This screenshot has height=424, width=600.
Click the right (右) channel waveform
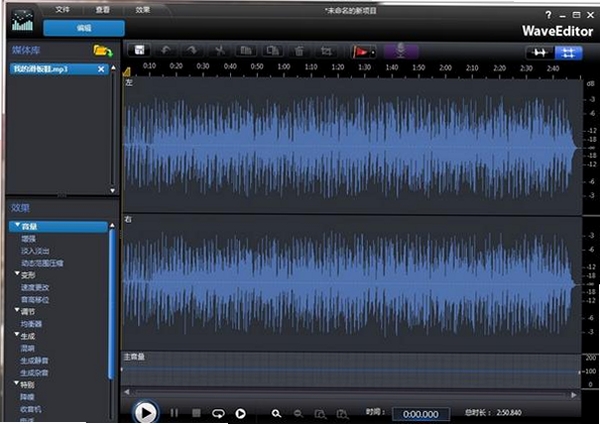point(351,283)
